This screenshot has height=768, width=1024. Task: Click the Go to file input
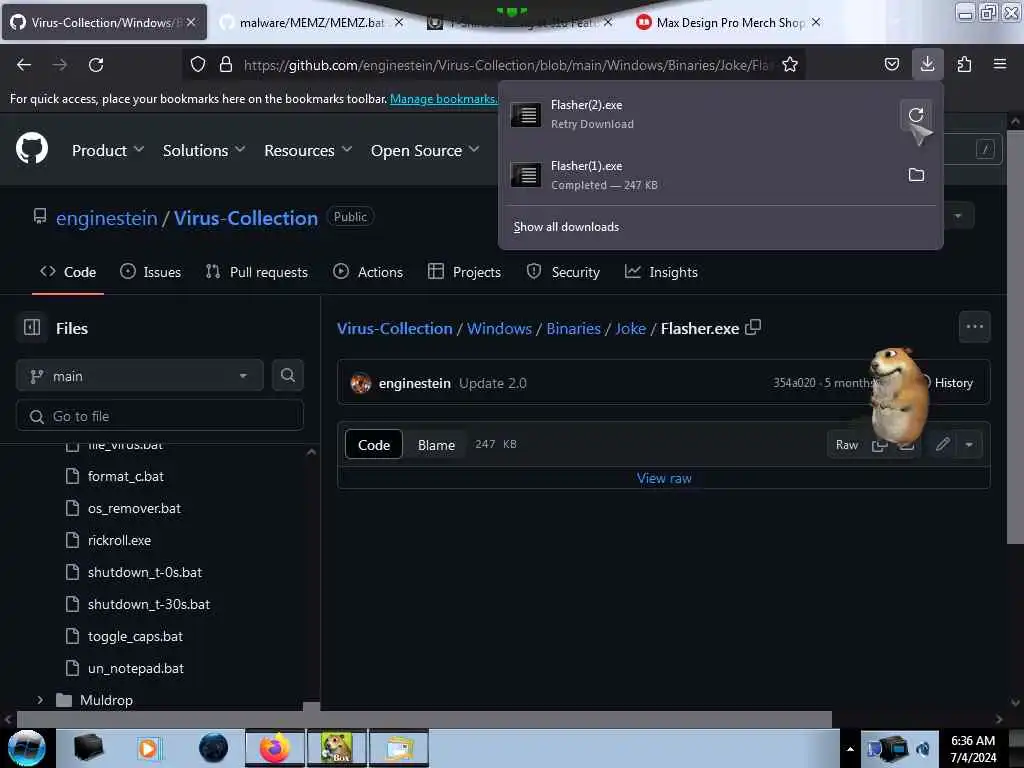(x=160, y=416)
